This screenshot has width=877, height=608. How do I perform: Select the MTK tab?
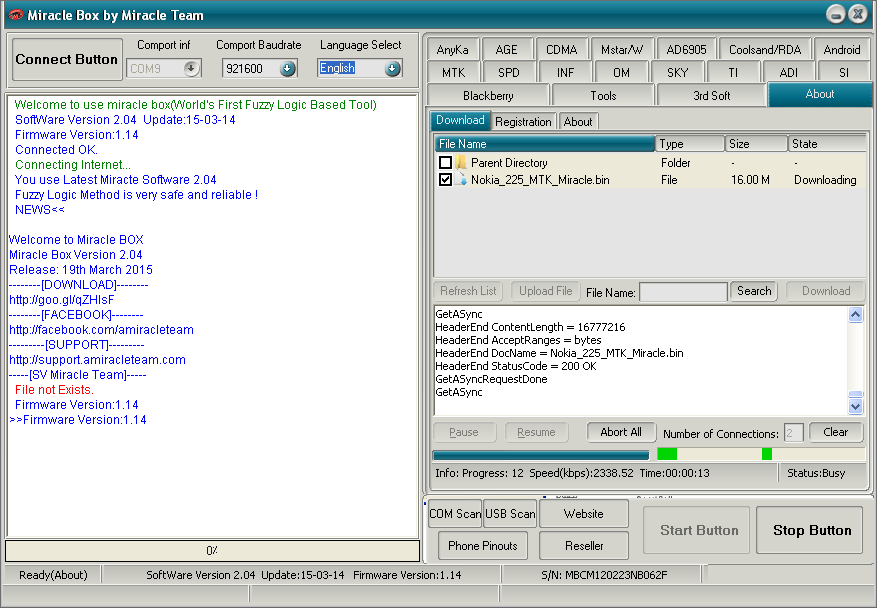454,73
